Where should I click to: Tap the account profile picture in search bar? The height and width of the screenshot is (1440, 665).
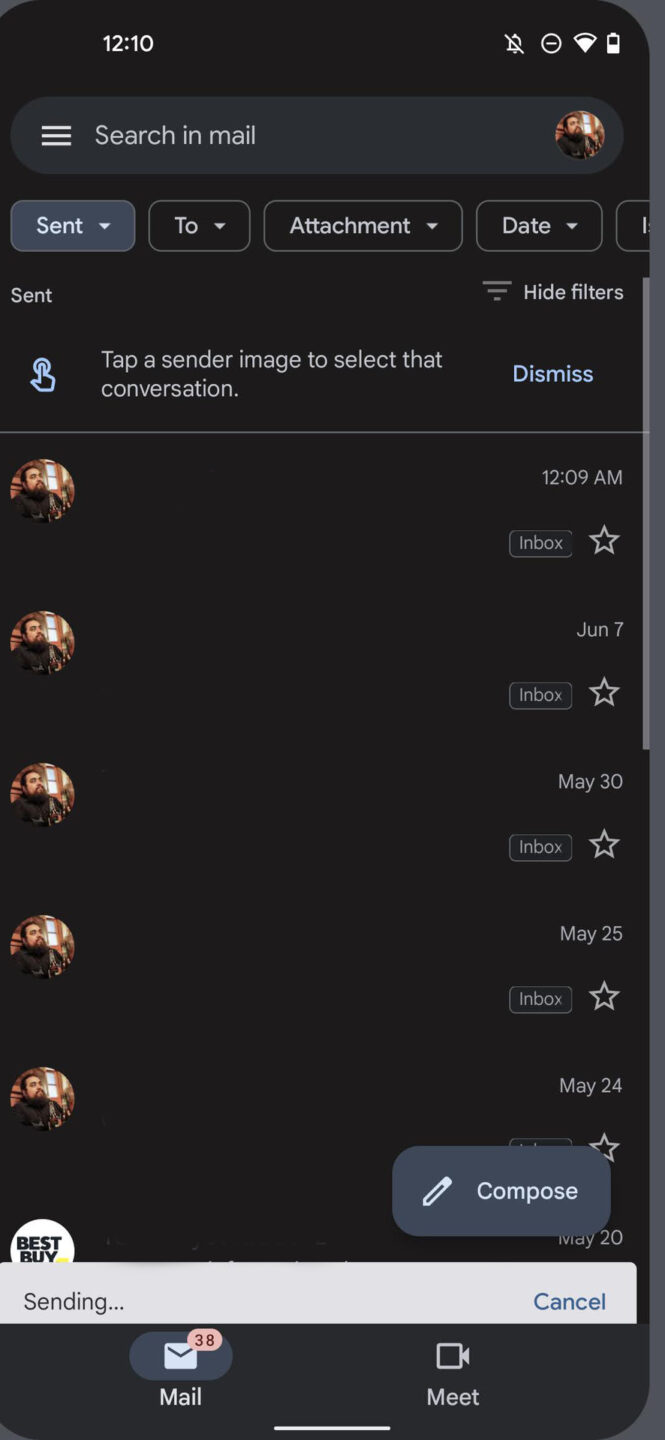click(x=579, y=136)
